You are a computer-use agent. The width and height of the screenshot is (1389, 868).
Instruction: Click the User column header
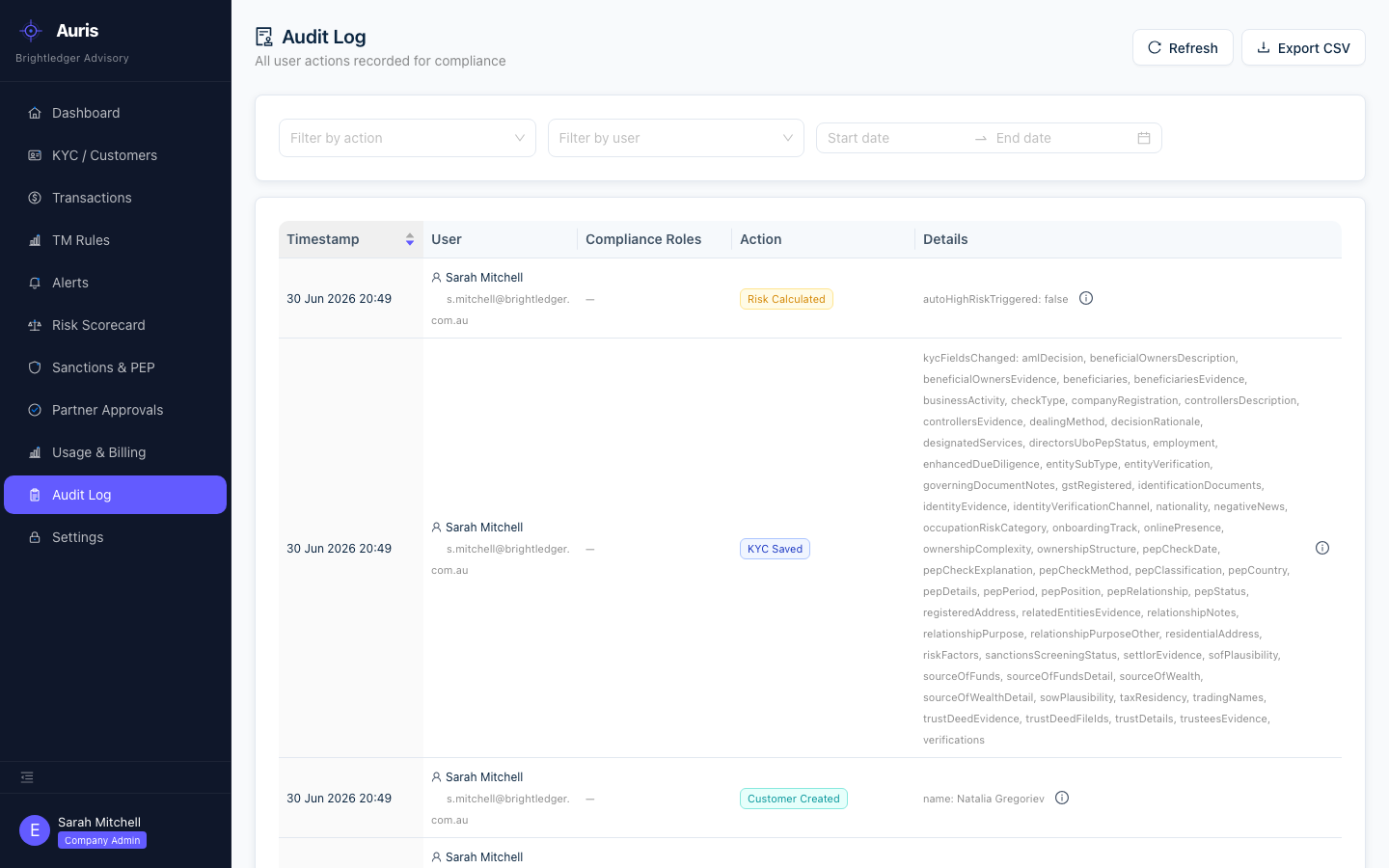point(501,239)
